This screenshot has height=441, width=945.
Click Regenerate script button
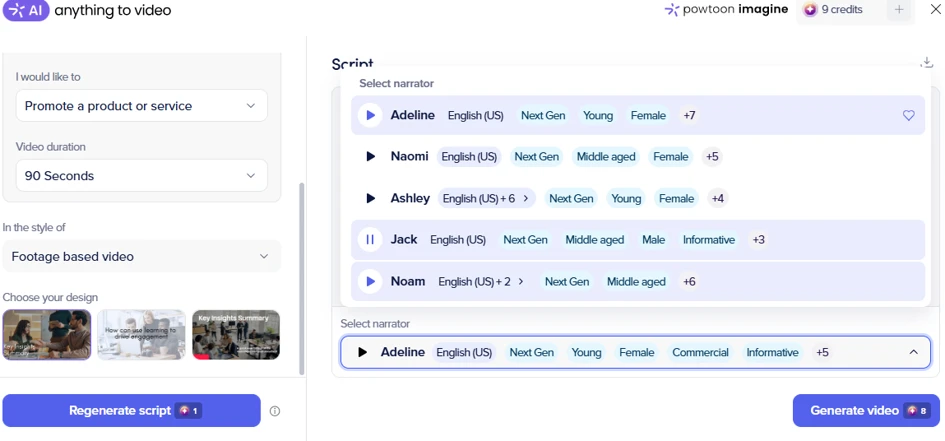pos(131,411)
